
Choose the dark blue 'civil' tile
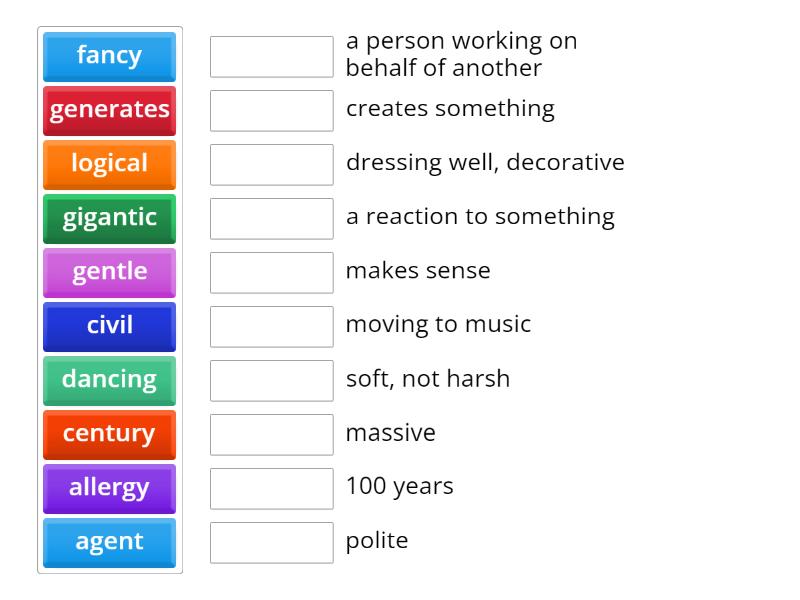click(x=109, y=326)
